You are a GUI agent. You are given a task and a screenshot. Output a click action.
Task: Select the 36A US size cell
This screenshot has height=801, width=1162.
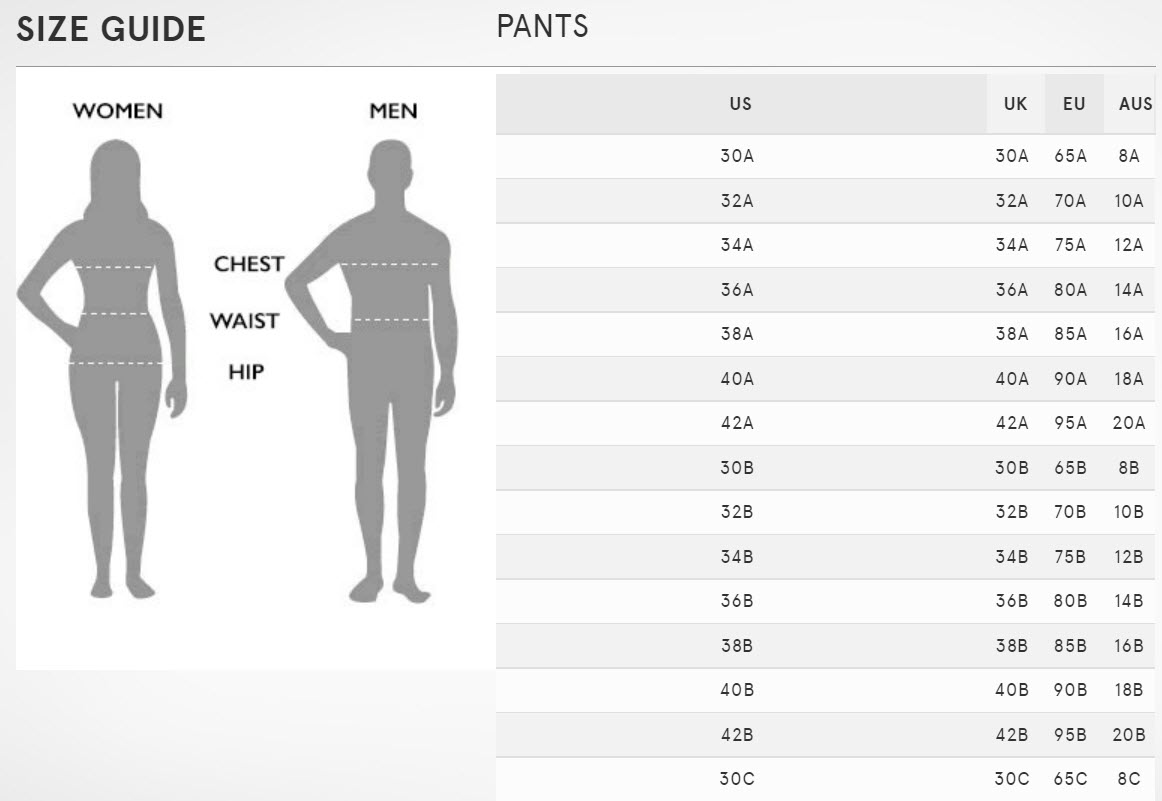click(737, 290)
